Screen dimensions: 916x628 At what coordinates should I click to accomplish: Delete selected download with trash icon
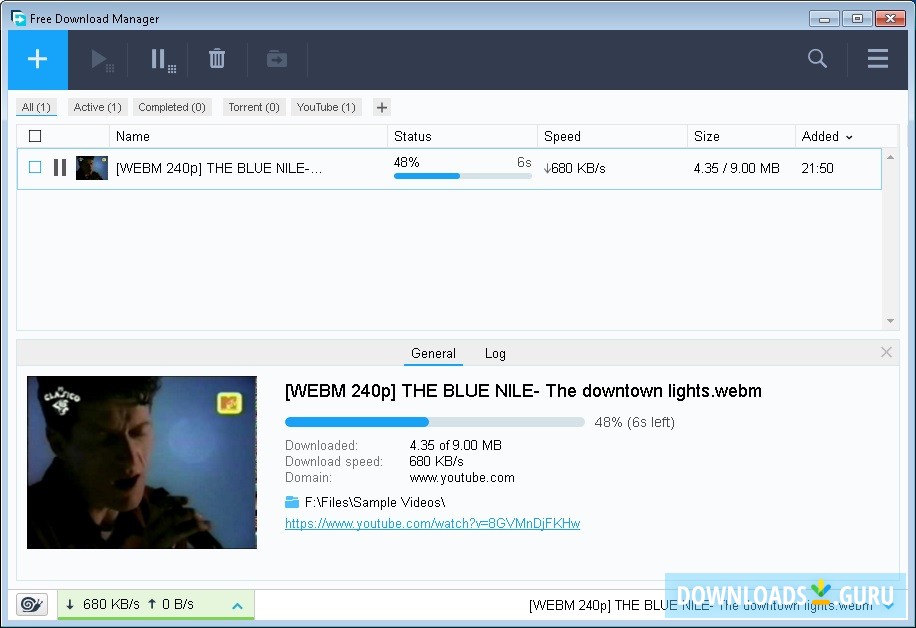coord(217,59)
